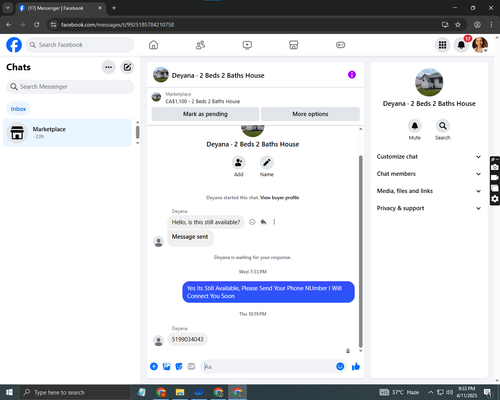Click the Name pencil edit icon

pyautogui.click(x=267, y=163)
